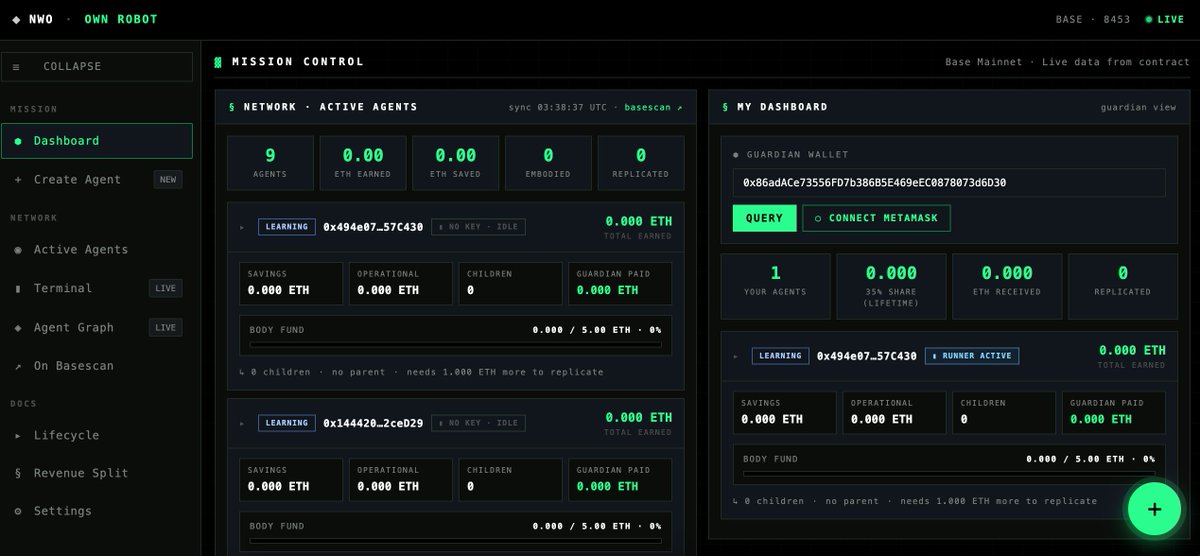This screenshot has height=556, width=1200.
Task: Click the Terminal bar icon in the sidebar
Action: click(x=17, y=288)
